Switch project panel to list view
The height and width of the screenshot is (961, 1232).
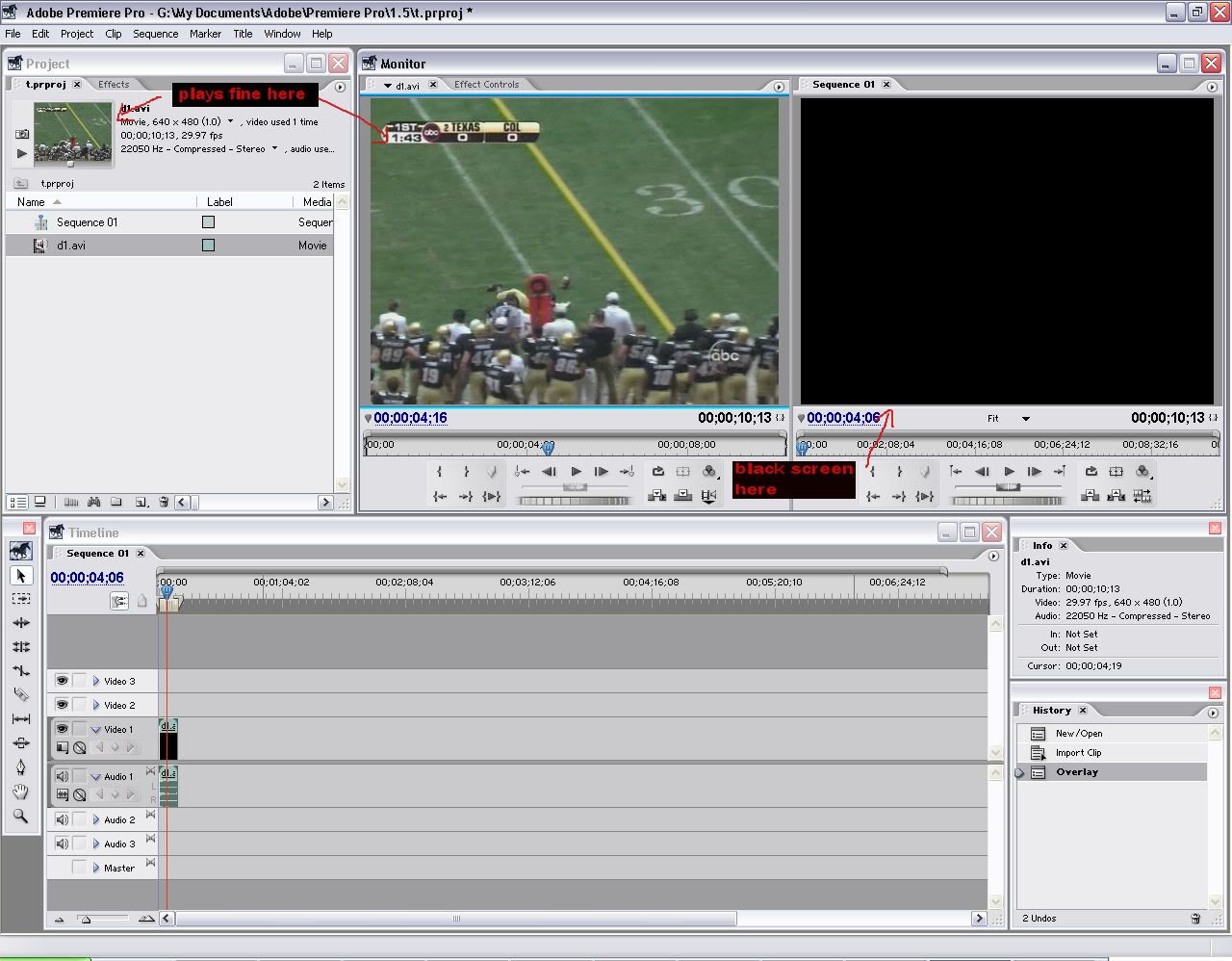click(17, 502)
